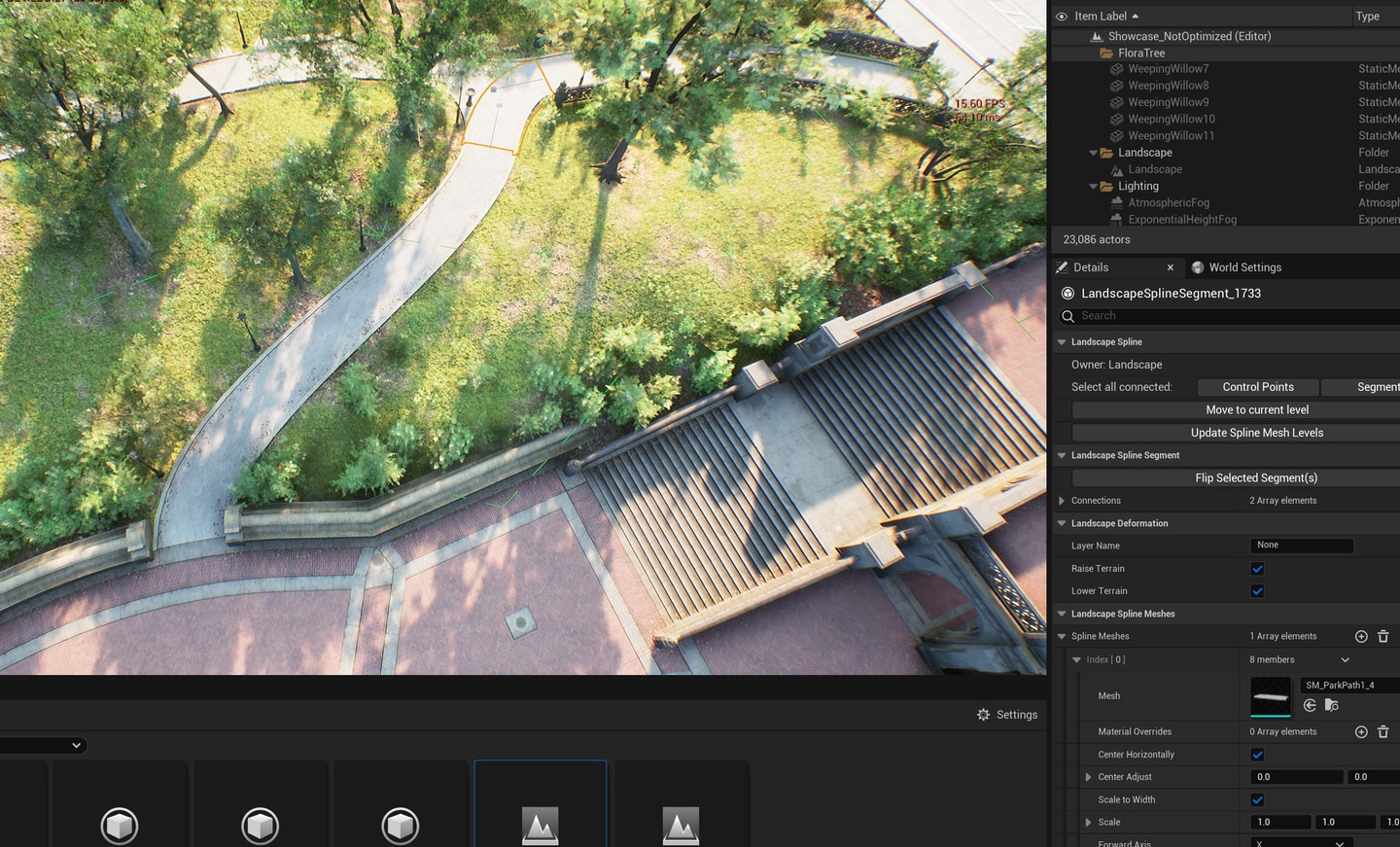The height and width of the screenshot is (847, 1400).
Task: Switch to the World Settings tab
Action: click(1244, 267)
